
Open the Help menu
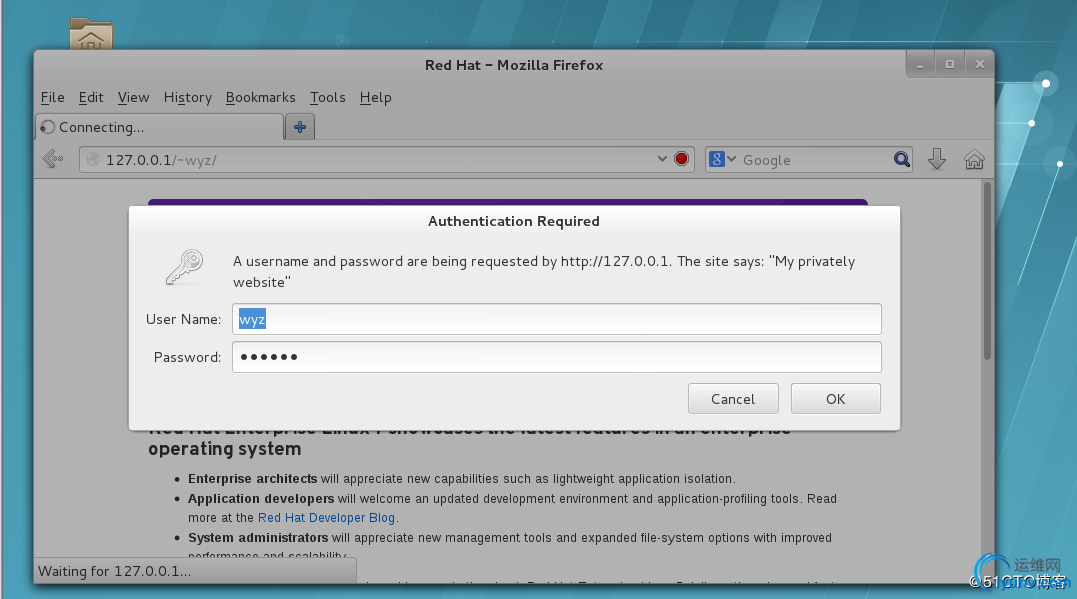click(x=375, y=98)
